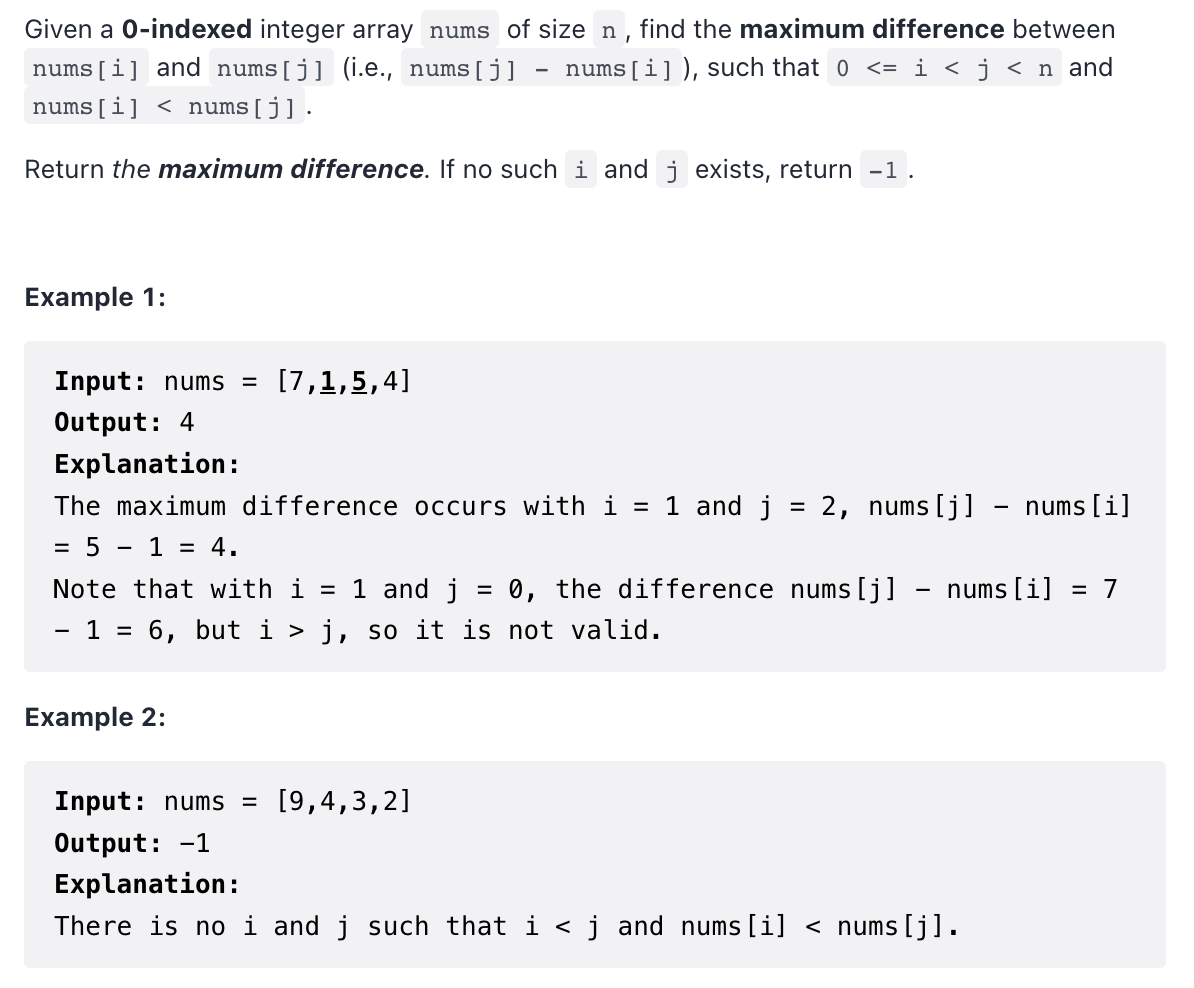Click the [9,4,3,2] array in Example 2
Viewport: 1194px width, 988px height.
tap(343, 801)
